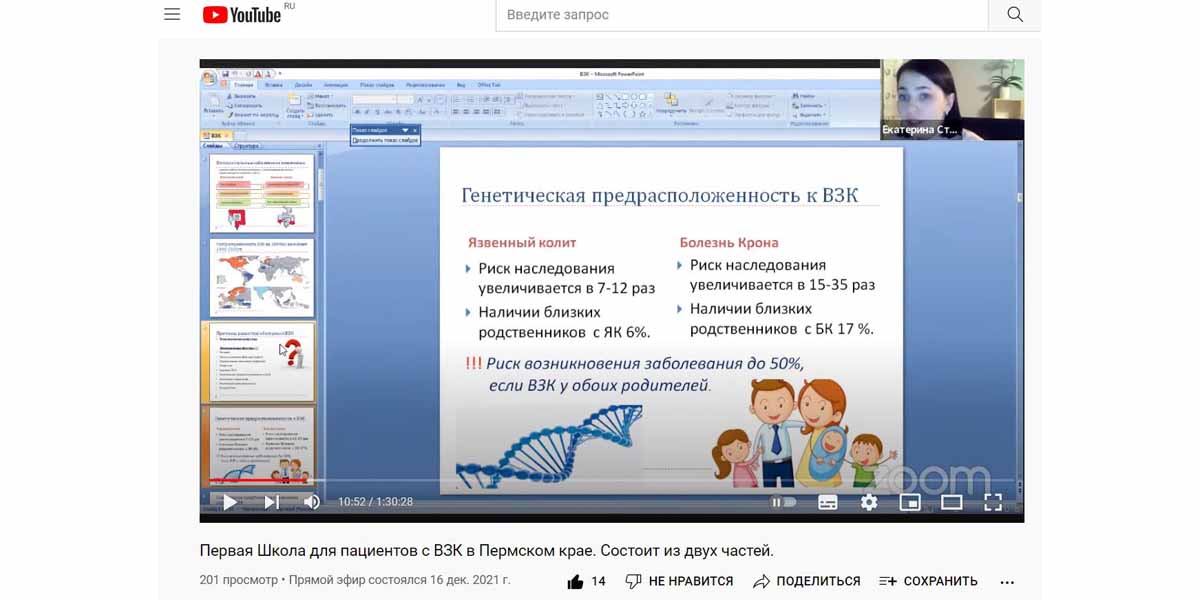Mute the video using speaker icon
This screenshot has height=600, width=1200.
(x=312, y=502)
